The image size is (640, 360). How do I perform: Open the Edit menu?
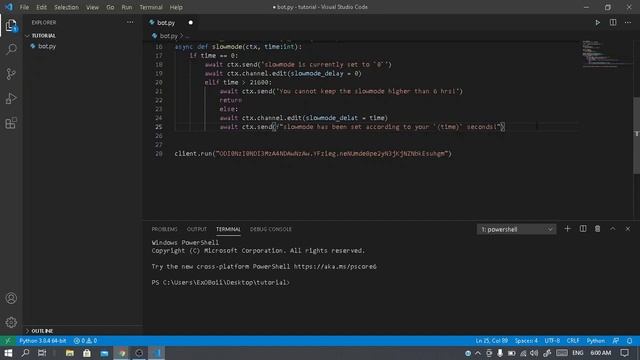41,7
